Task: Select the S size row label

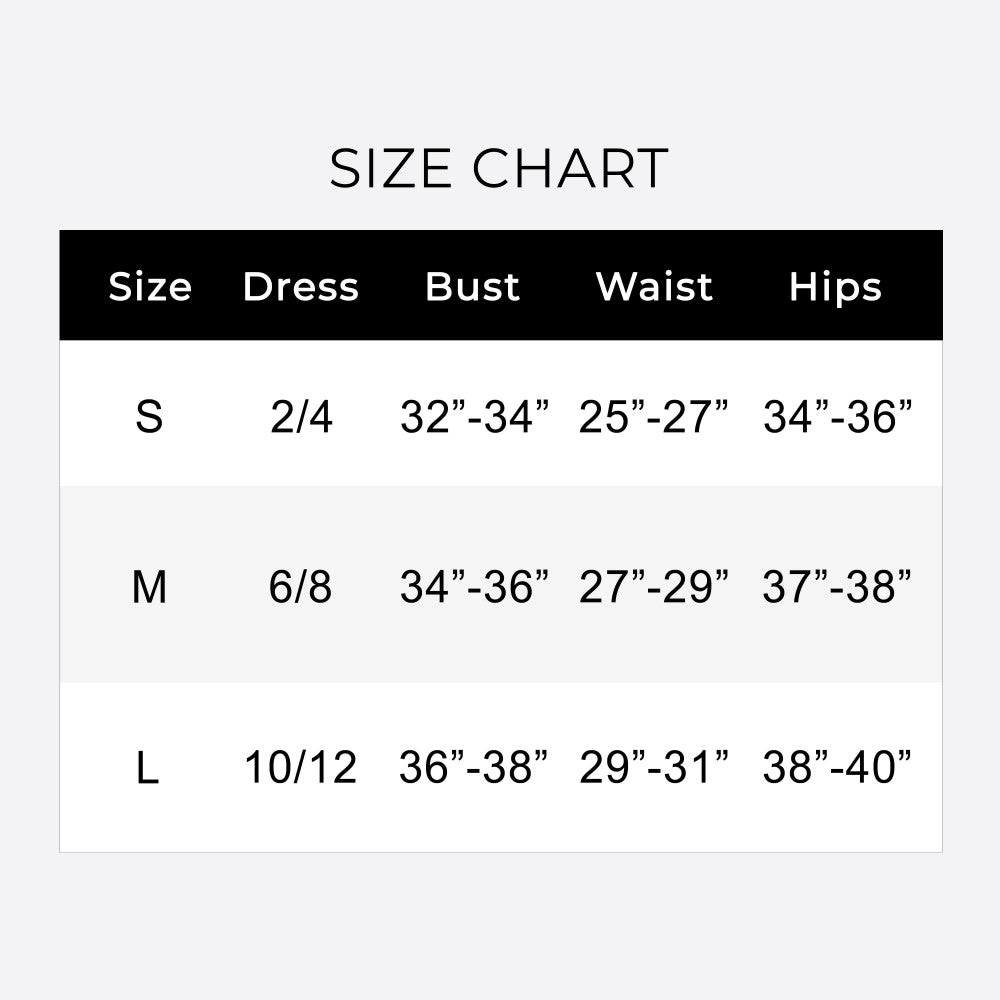Action: pyautogui.click(x=149, y=417)
